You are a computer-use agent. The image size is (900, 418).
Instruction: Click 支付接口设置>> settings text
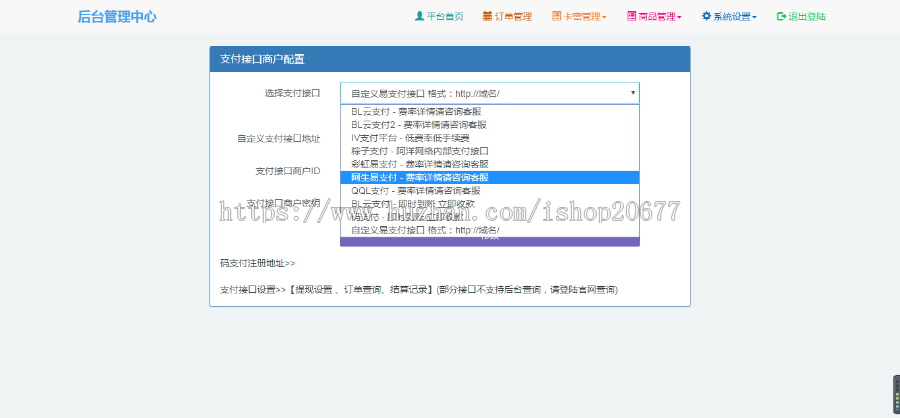point(253,290)
